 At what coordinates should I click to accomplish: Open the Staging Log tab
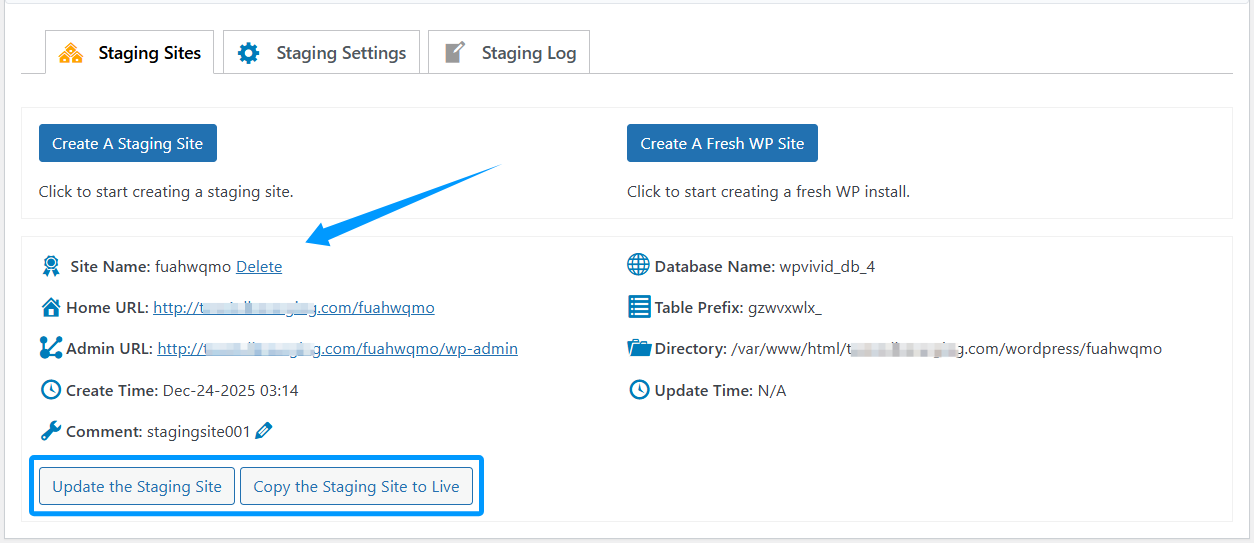(509, 53)
